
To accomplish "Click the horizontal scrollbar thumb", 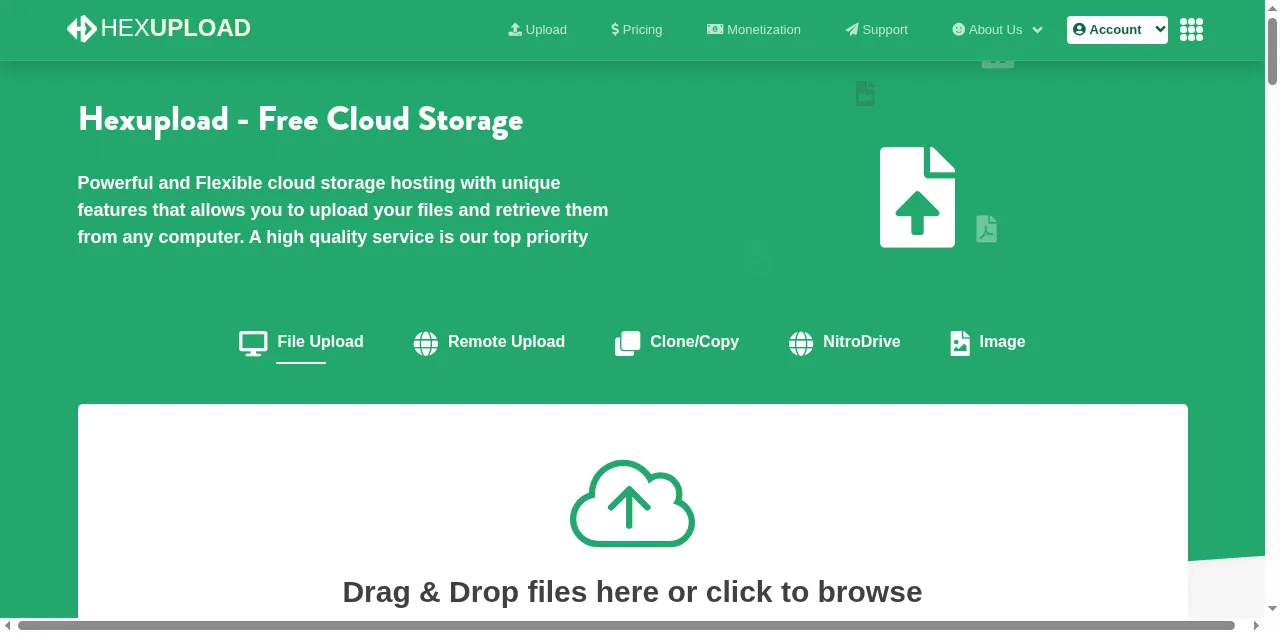I will [x=626, y=626].
